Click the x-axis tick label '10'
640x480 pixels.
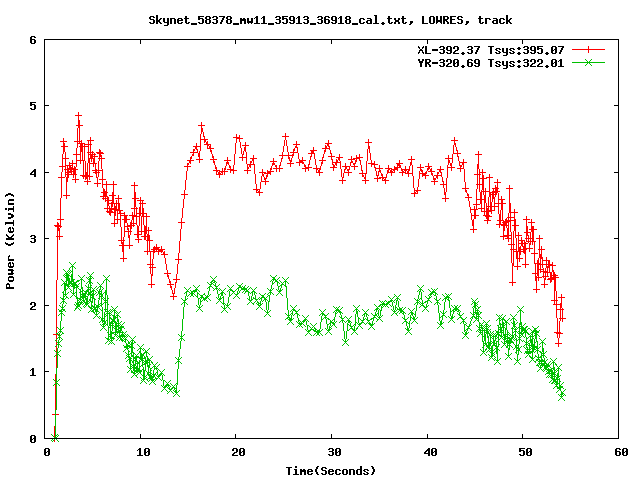[x=143, y=452]
